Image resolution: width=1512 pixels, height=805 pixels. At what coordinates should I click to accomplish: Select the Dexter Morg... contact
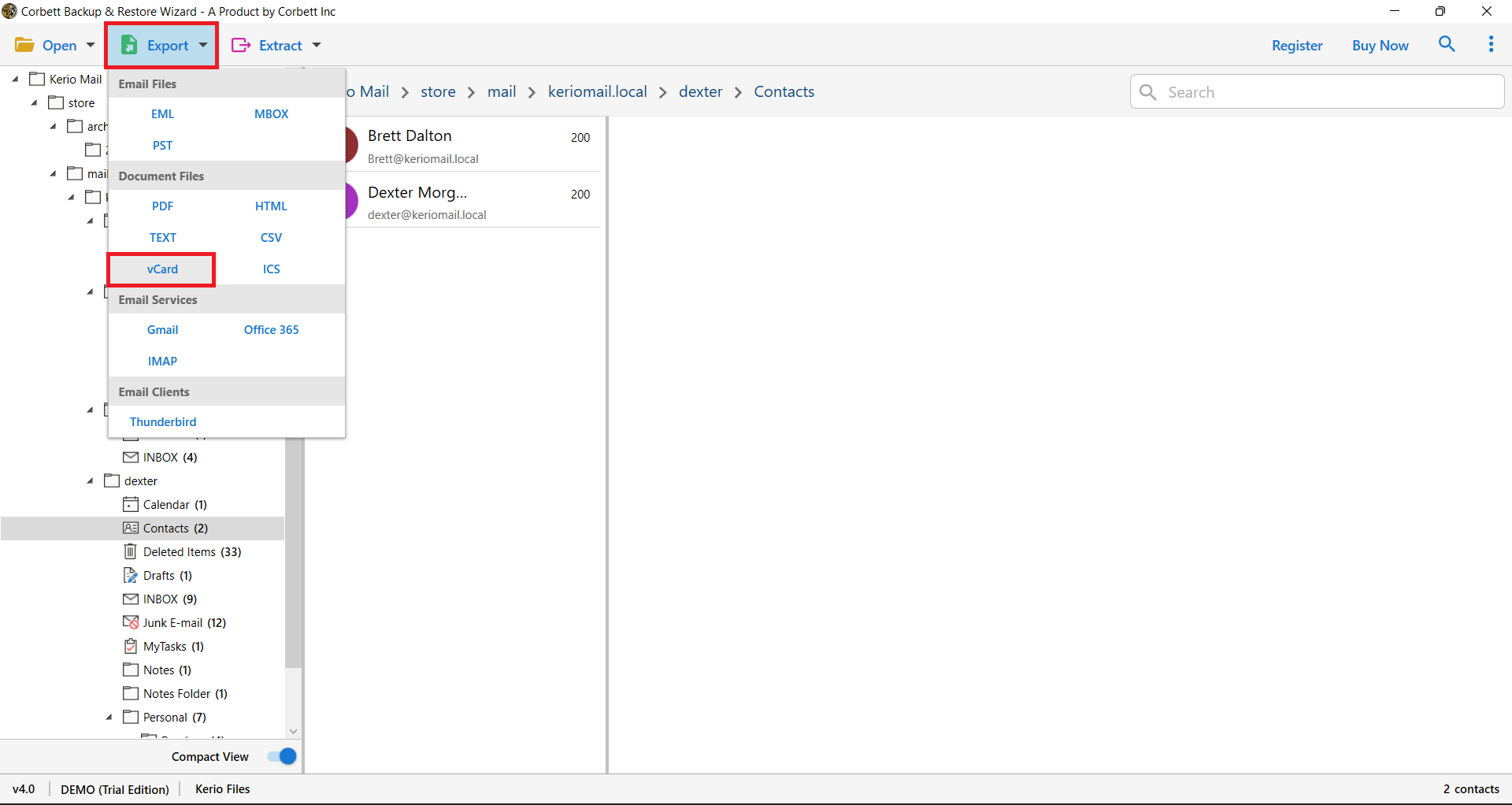click(x=472, y=200)
